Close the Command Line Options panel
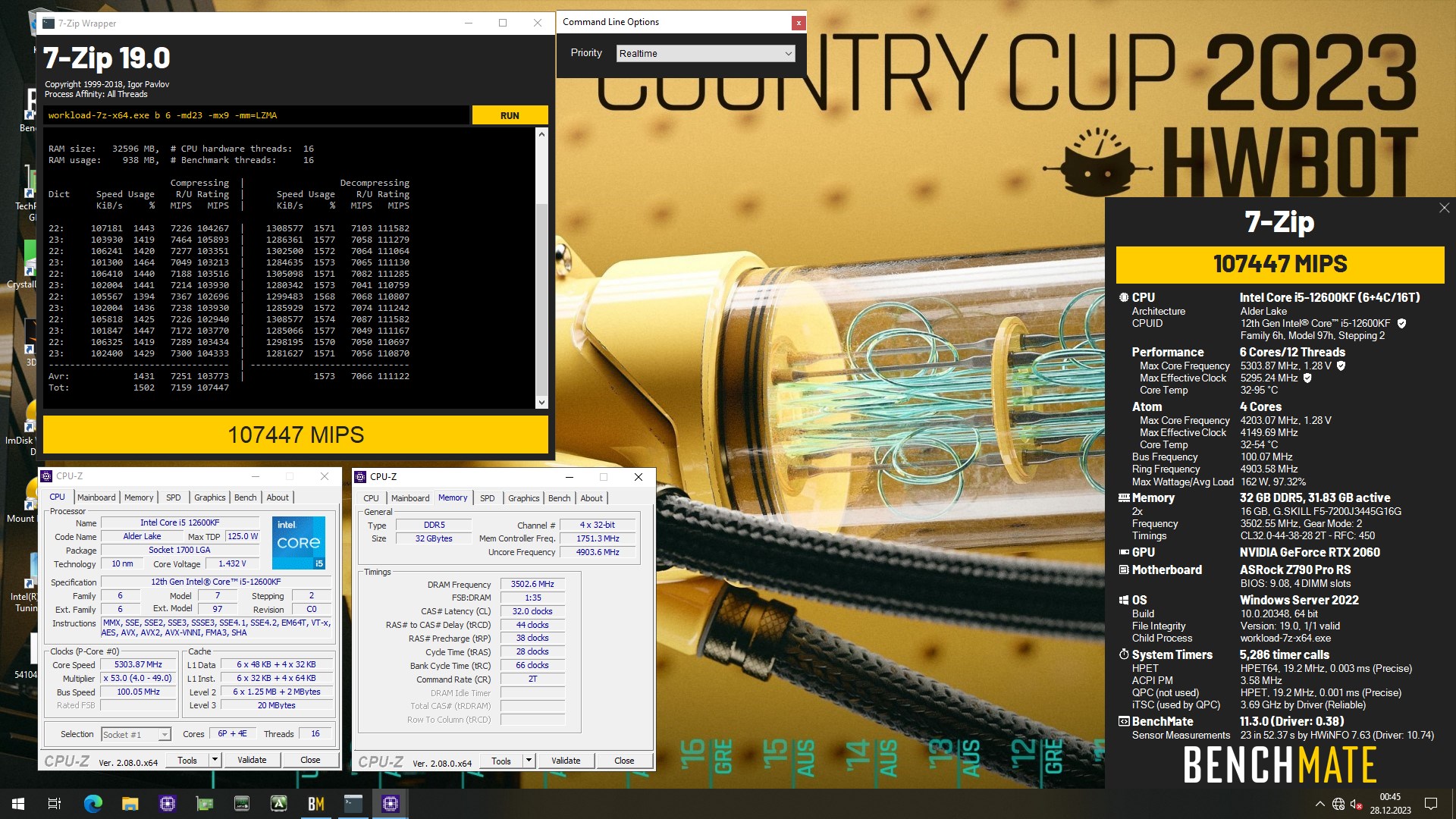The height and width of the screenshot is (819, 1456). (798, 23)
